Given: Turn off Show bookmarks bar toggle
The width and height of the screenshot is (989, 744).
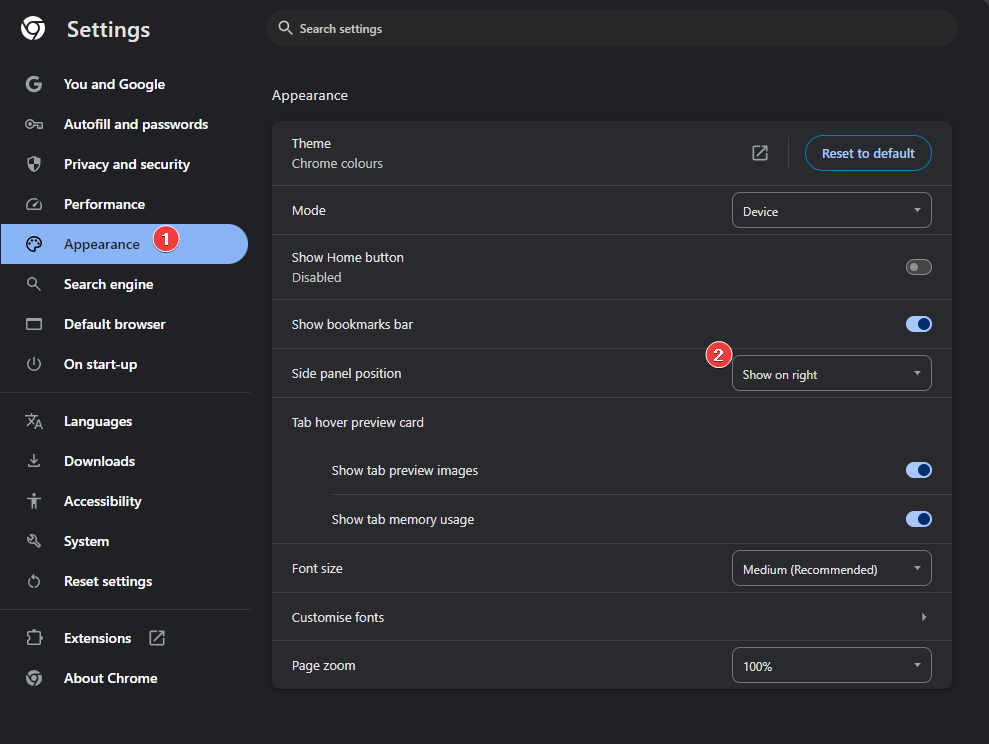Looking at the screenshot, I should [918, 324].
